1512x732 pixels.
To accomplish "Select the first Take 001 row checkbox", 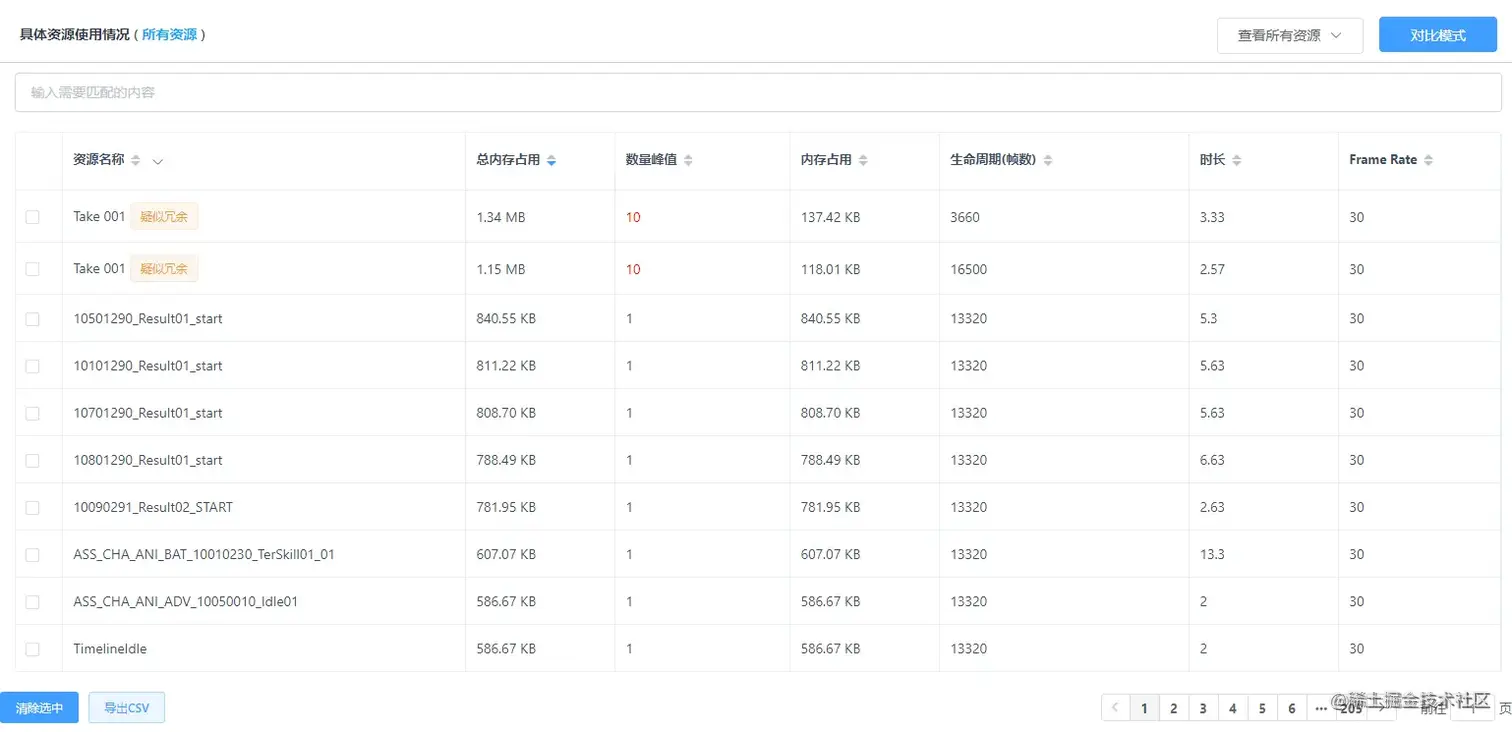I will pyautogui.click(x=31, y=216).
